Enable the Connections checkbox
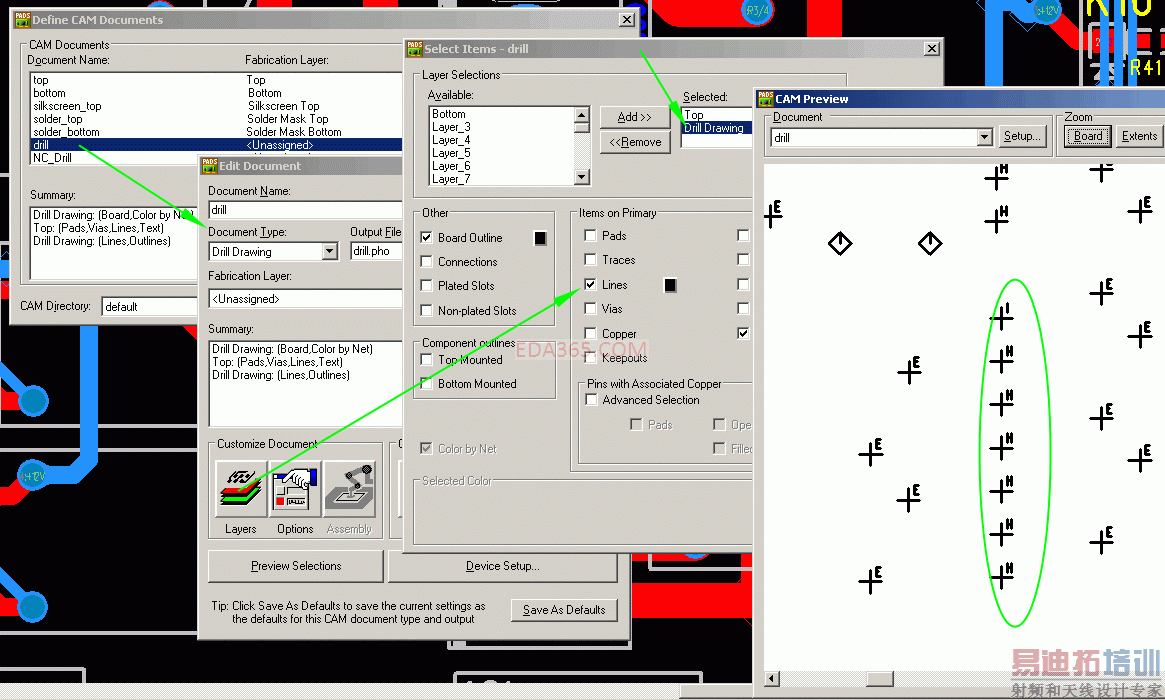The image size is (1165, 700). coord(426,262)
